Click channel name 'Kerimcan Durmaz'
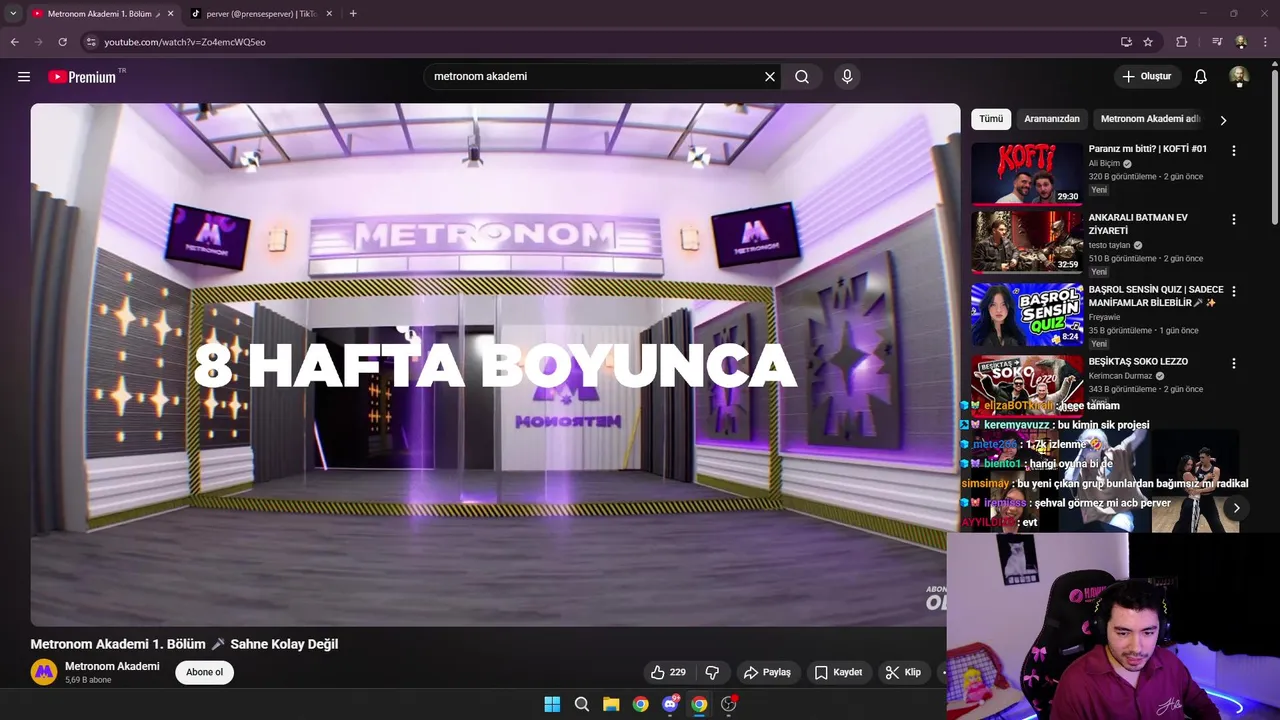 pos(1120,376)
